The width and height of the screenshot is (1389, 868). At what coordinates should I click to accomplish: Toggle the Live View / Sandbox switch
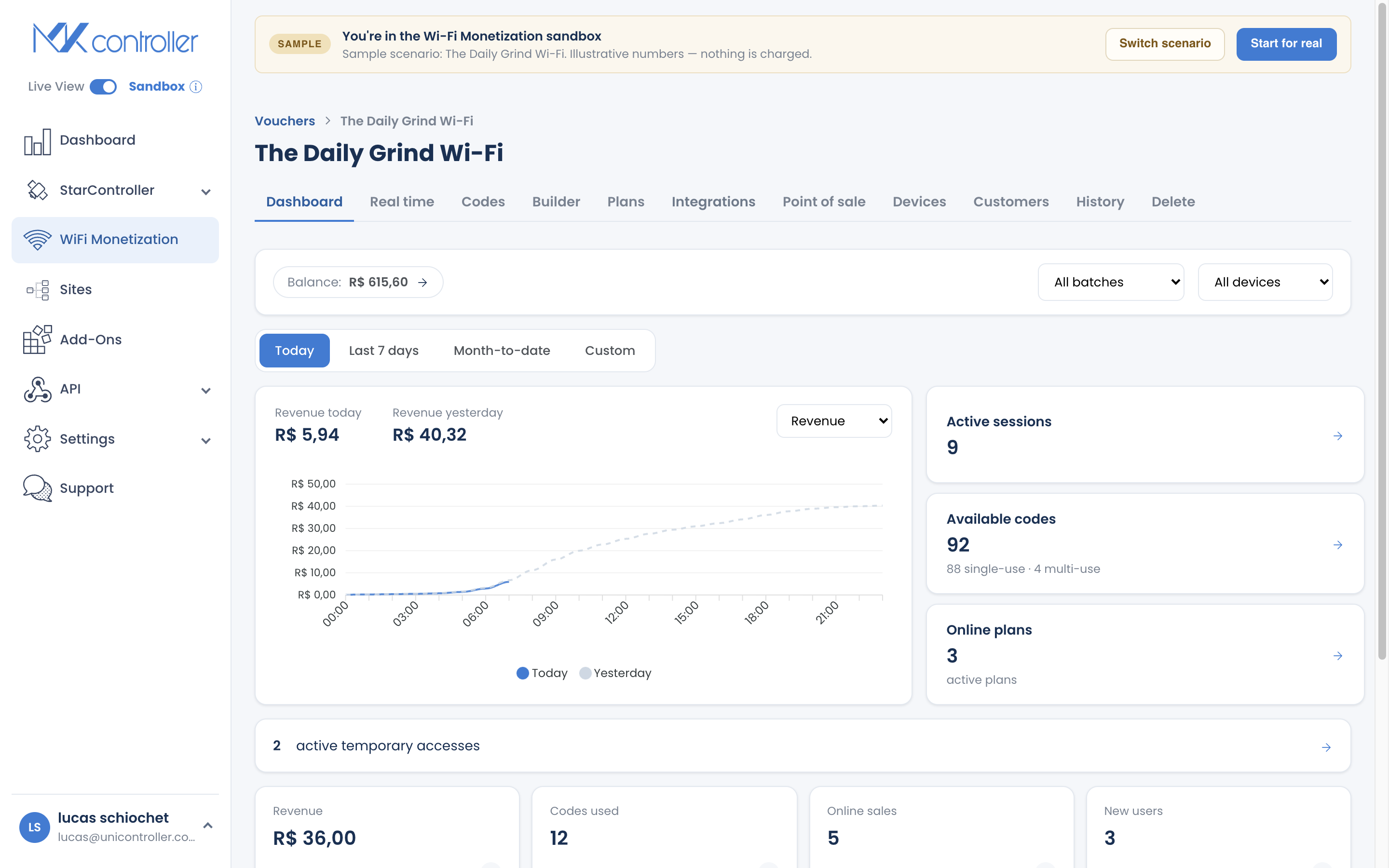click(x=103, y=87)
